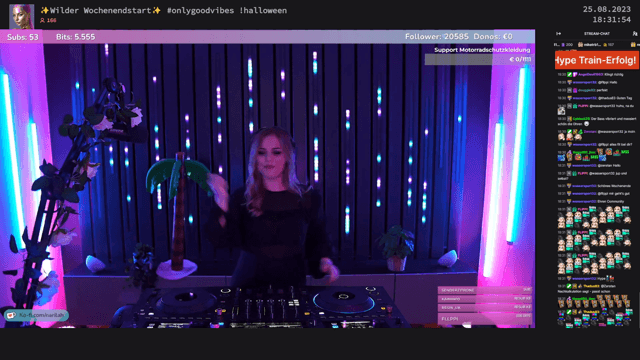The width and height of the screenshot is (640, 360).
Task: Click the Follower: 20585 counter
Action: click(x=437, y=37)
